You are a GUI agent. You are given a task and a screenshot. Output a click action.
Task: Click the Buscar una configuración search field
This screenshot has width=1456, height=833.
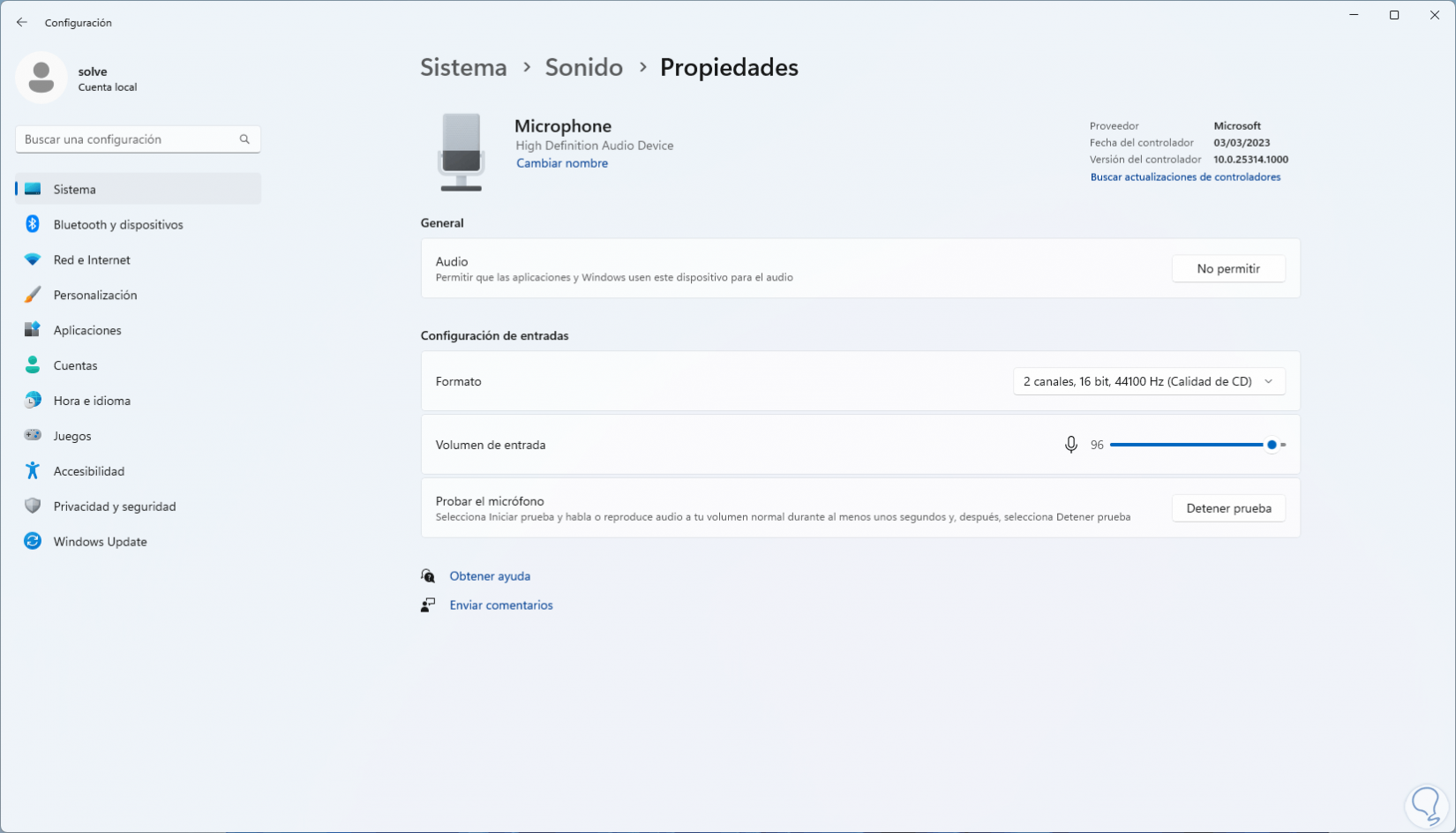[x=130, y=139]
